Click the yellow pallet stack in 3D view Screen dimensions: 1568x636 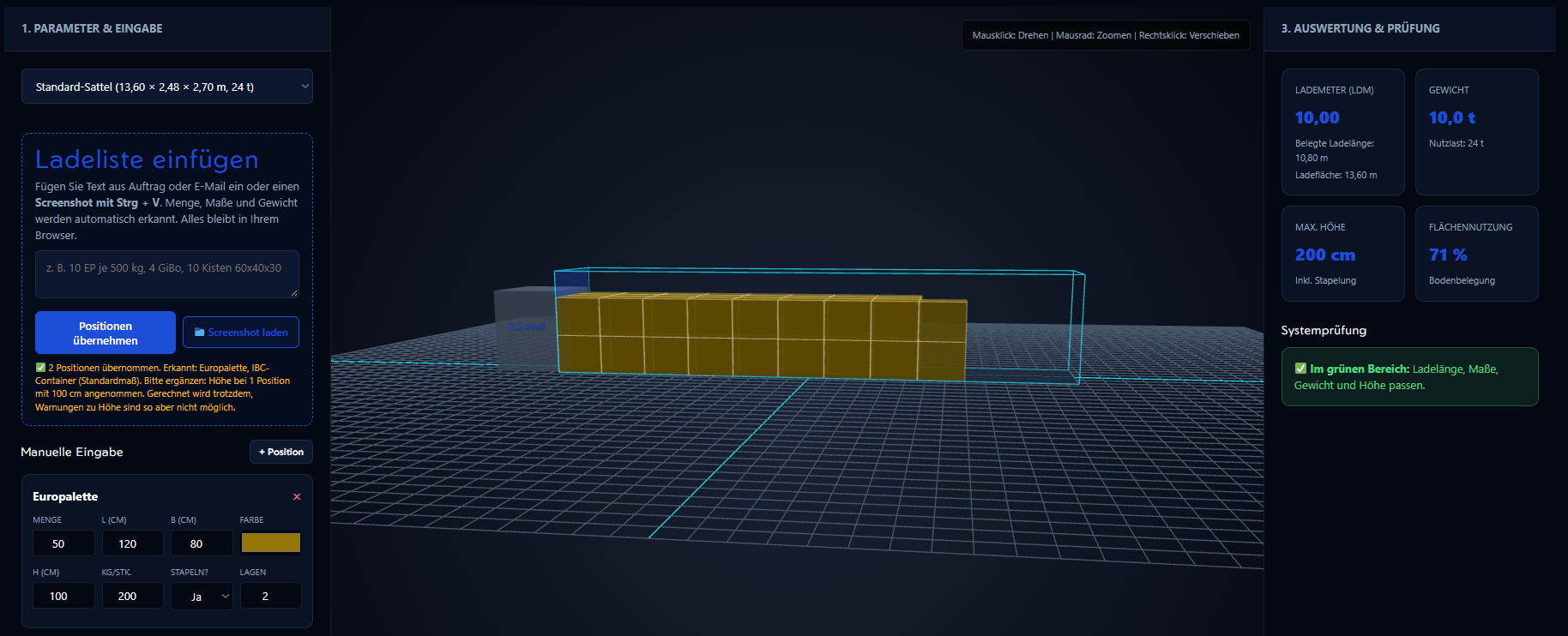pyautogui.click(x=762, y=337)
